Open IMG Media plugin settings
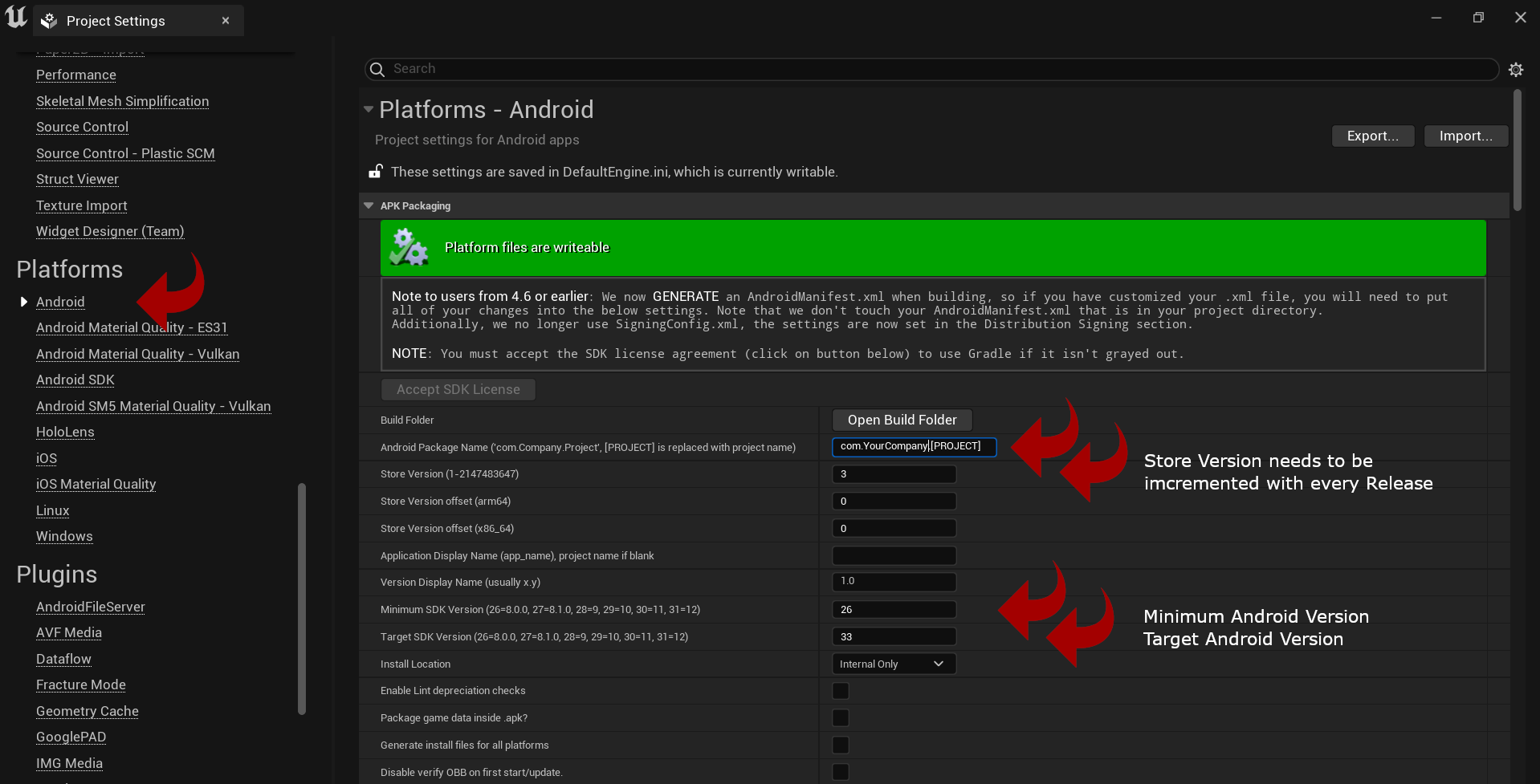This screenshot has width=1540, height=784. click(x=69, y=763)
